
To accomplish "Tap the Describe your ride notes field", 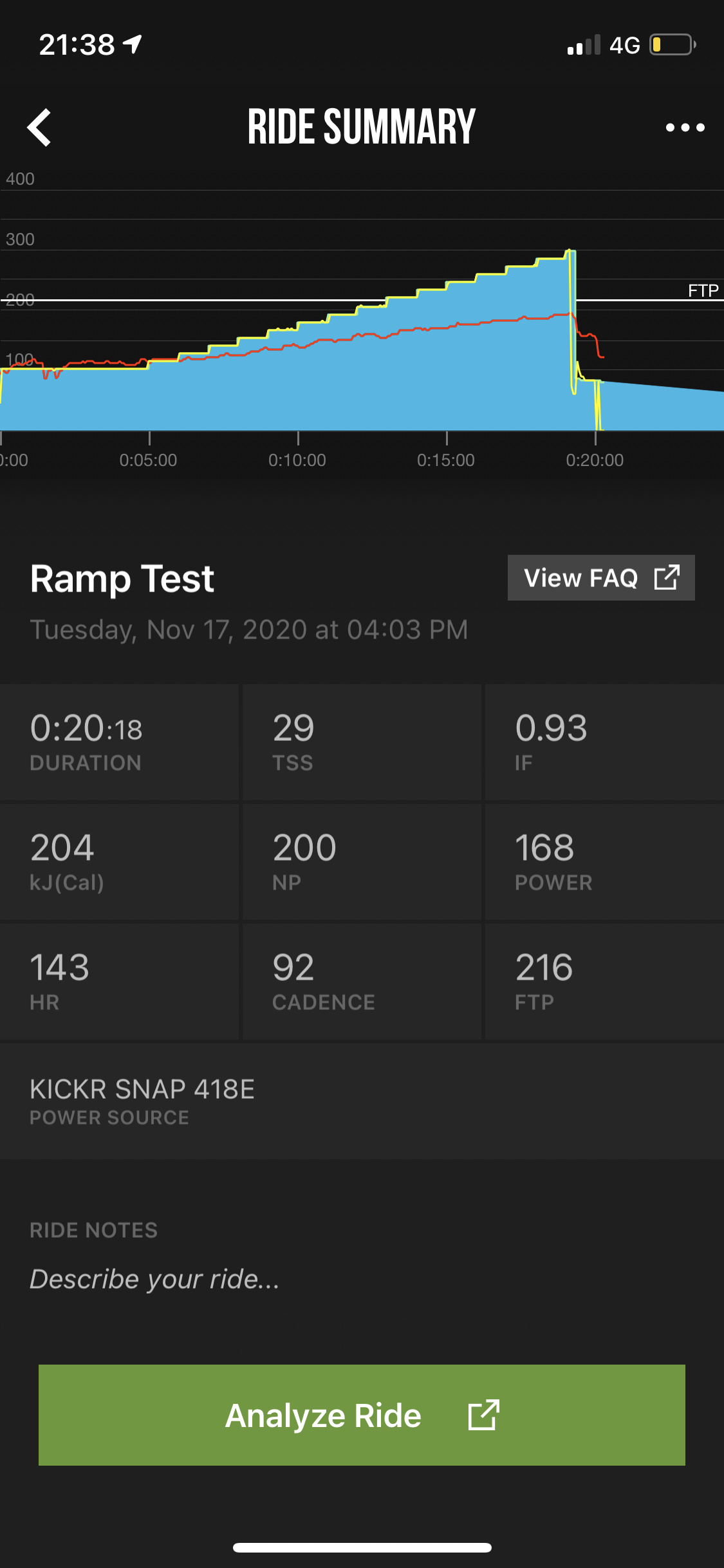I will point(154,1279).
